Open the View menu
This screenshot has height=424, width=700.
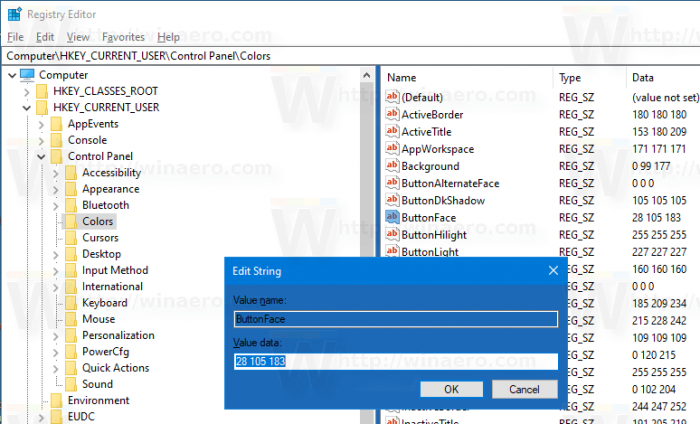point(78,37)
